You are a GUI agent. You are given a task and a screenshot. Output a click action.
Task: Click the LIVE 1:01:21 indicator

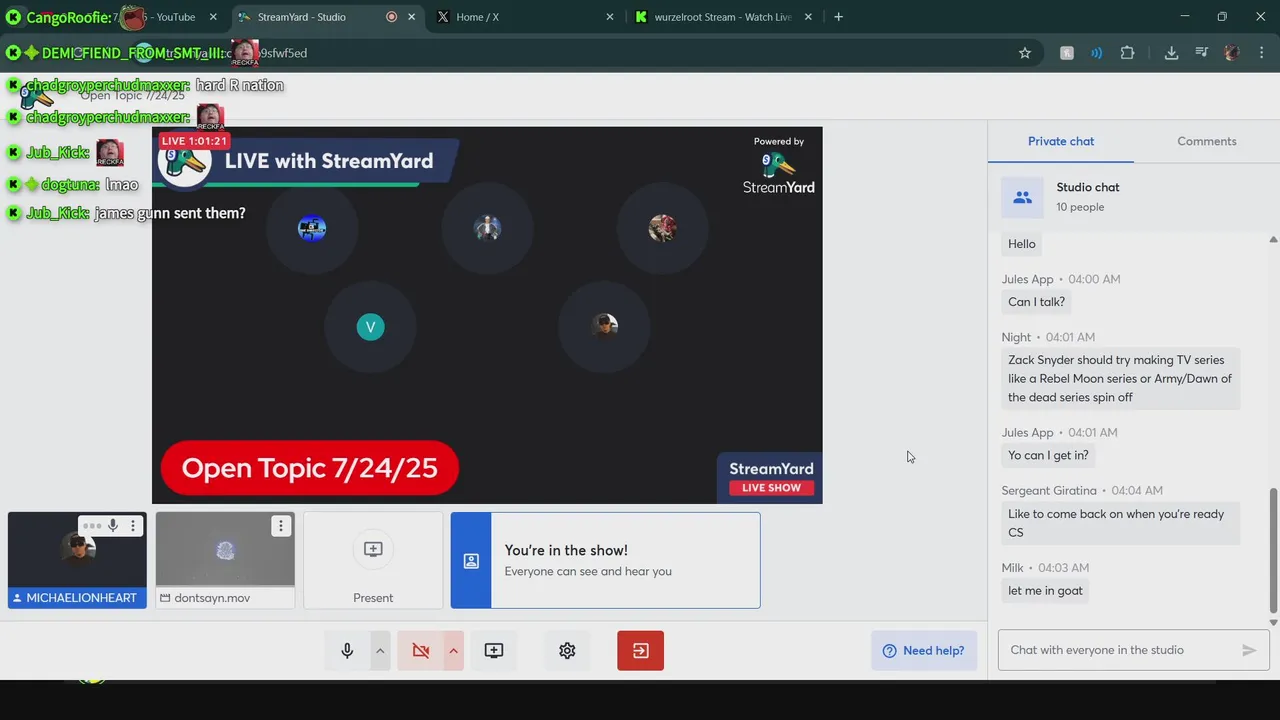[x=195, y=141]
